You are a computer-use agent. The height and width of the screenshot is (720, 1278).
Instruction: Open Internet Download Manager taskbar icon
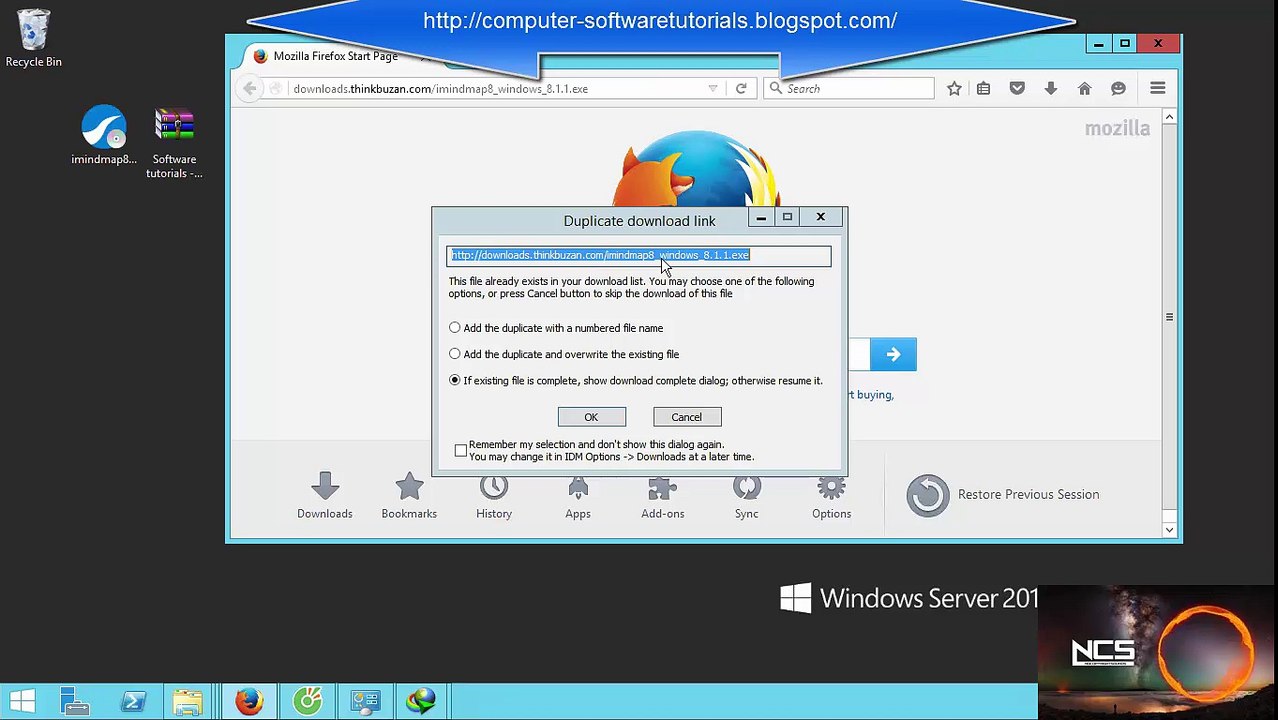pyautogui.click(x=421, y=701)
